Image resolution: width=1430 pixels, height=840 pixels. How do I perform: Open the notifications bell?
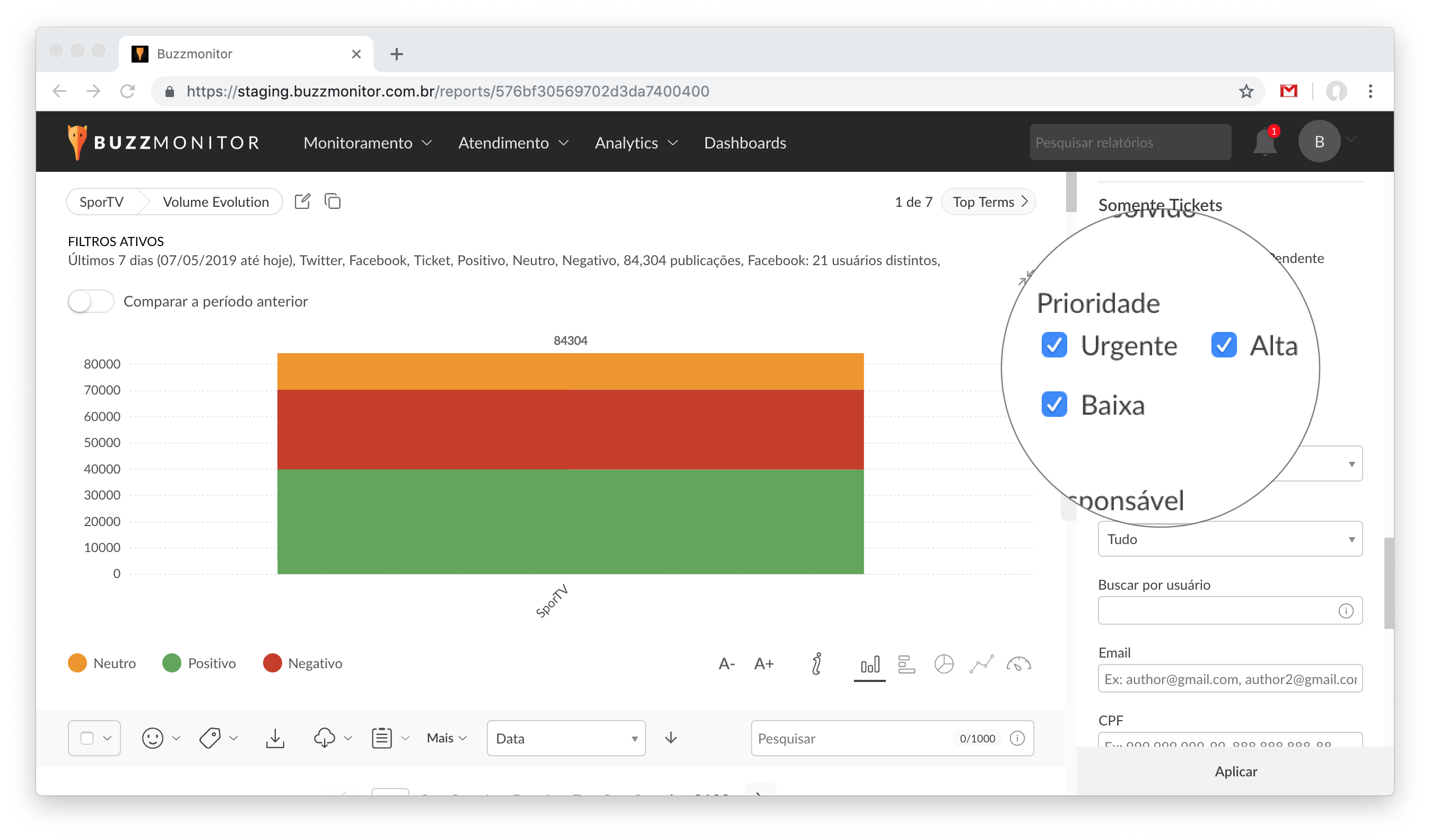1265,142
